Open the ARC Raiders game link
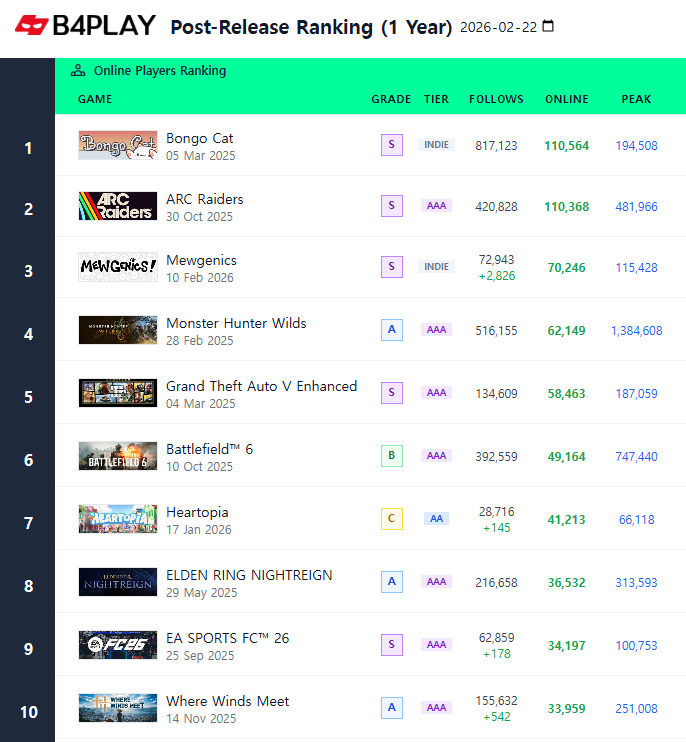The height and width of the screenshot is (742, 686). point(204,199)
